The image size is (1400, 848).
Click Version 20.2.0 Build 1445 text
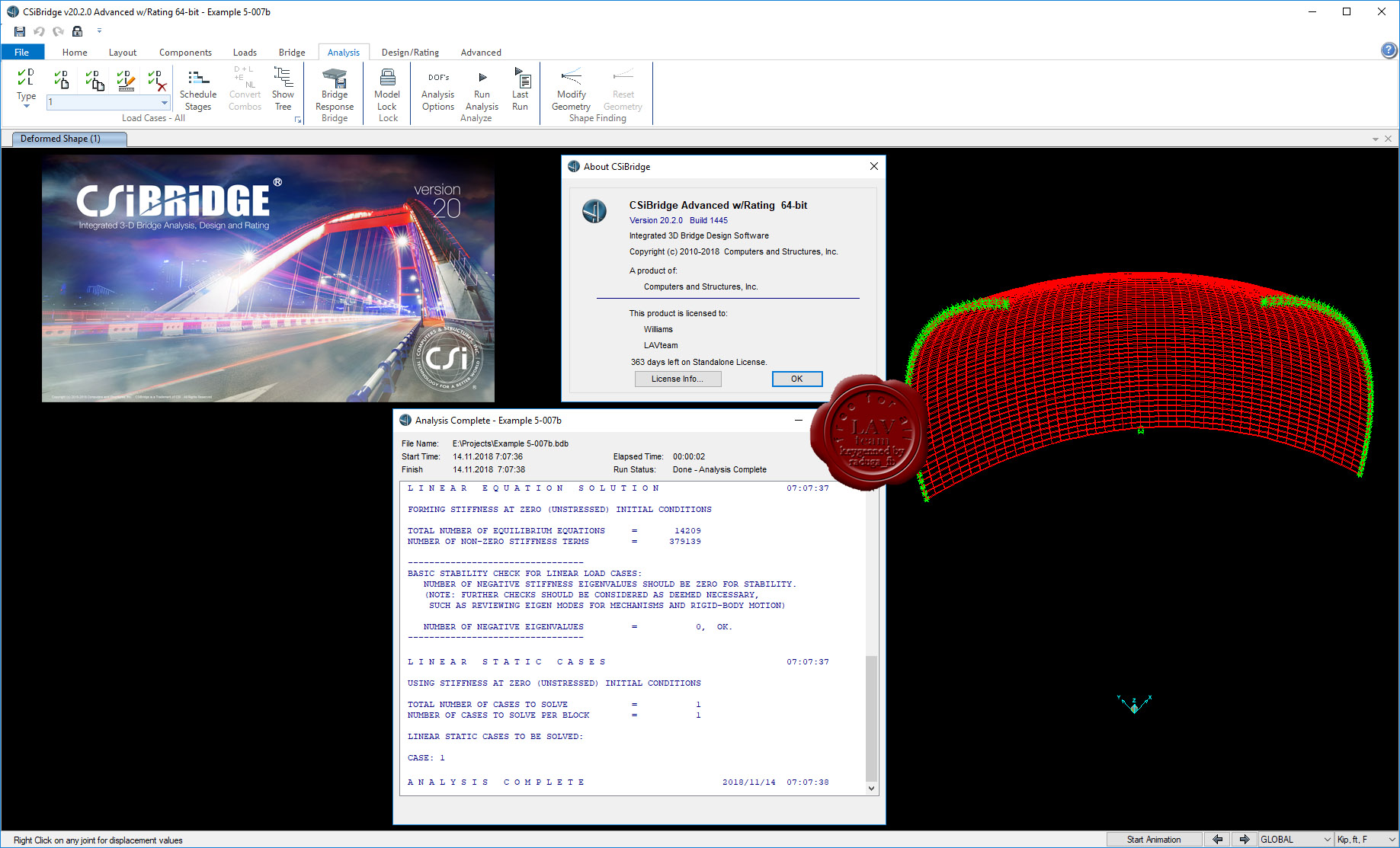tap(678, 220)
